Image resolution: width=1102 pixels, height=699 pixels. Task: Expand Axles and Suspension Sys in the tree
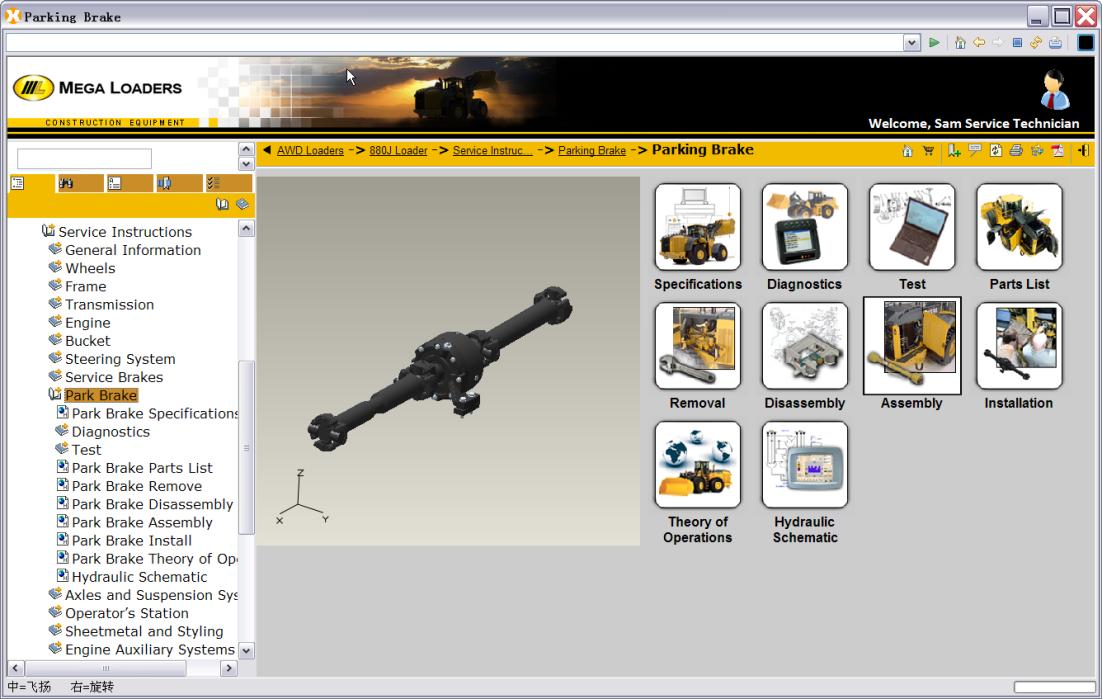pos(55,594)
